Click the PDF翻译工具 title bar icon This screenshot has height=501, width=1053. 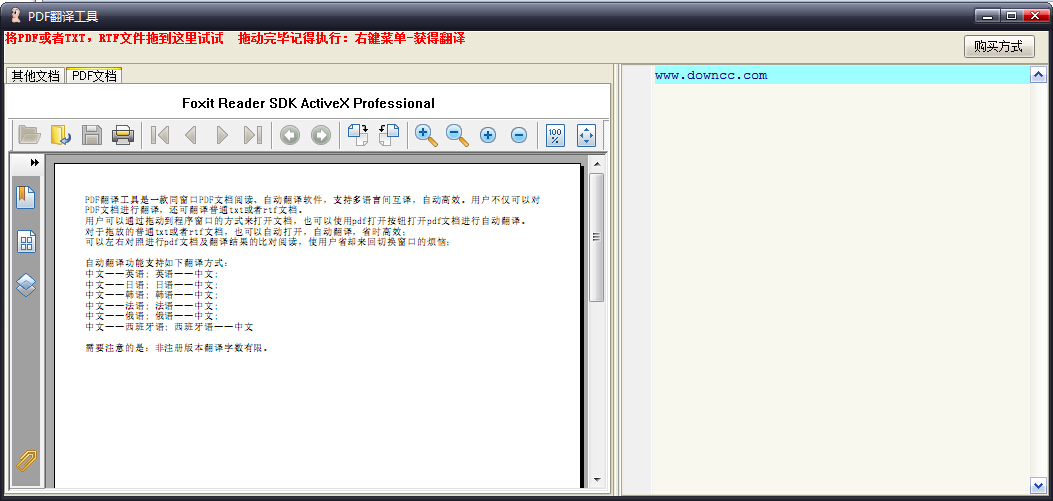click(14, 16)
